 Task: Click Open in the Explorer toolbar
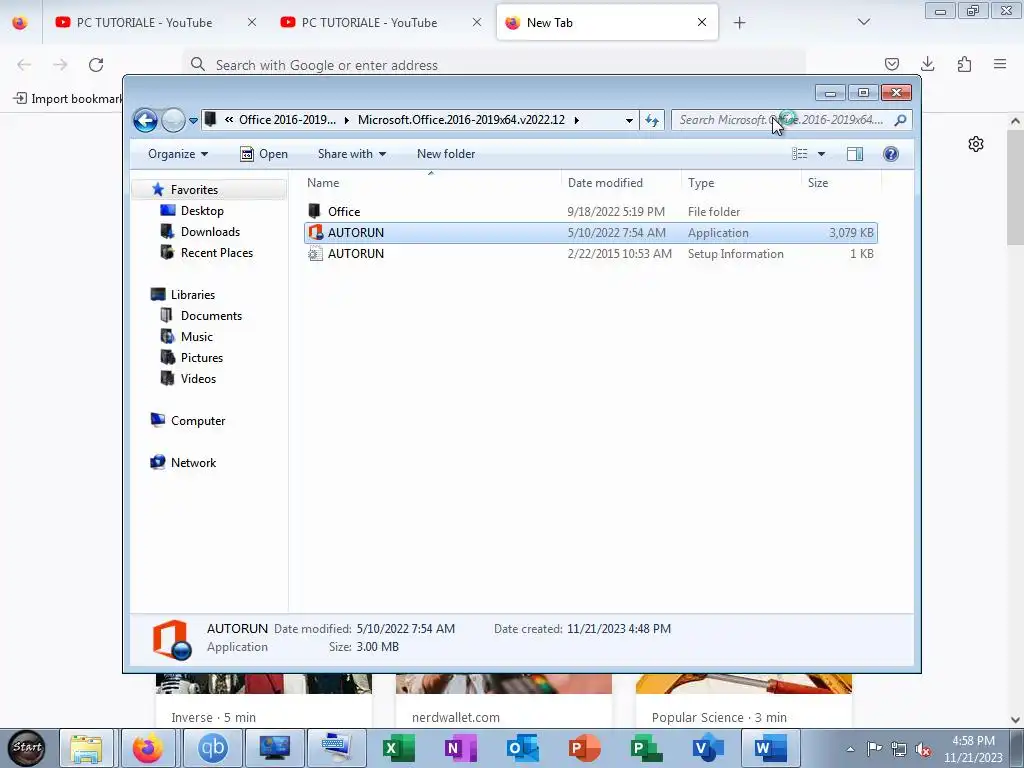click(264, 154)
